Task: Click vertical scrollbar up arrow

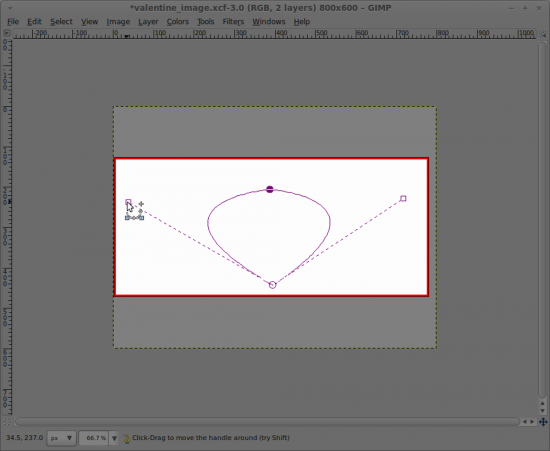Action: (543, 403)
